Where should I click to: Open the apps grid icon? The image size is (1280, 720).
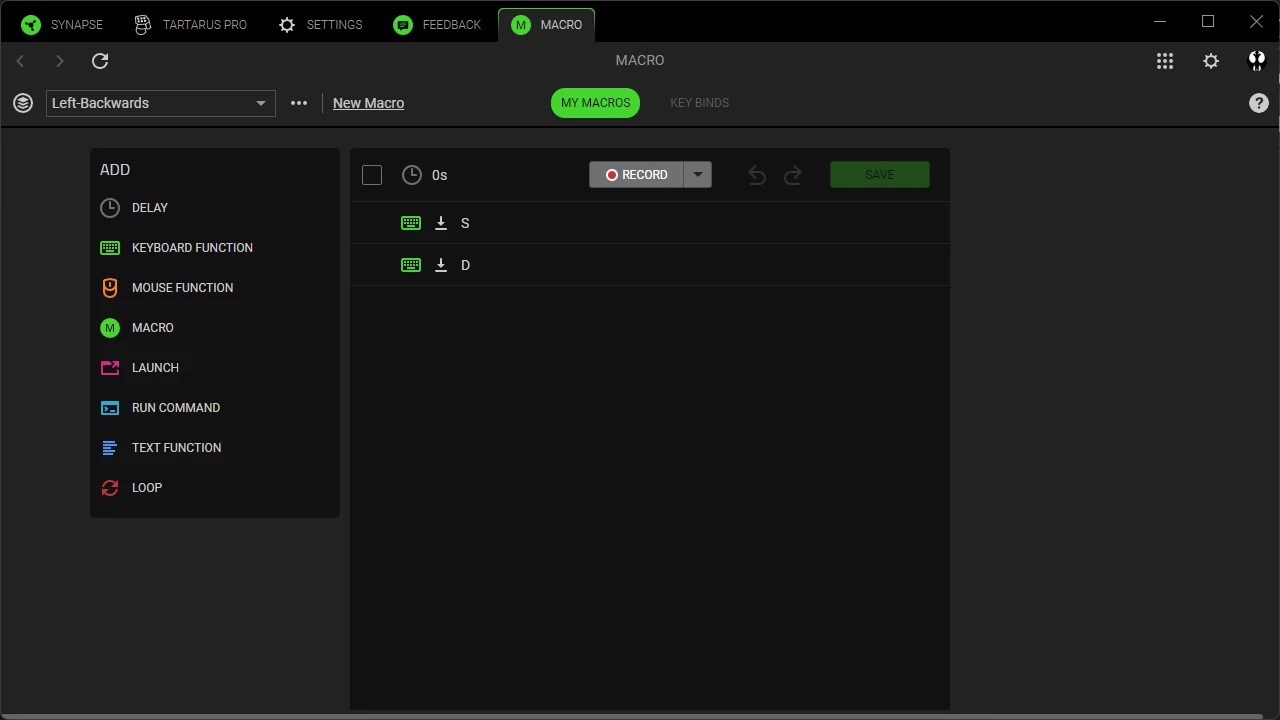(1165, 61)
